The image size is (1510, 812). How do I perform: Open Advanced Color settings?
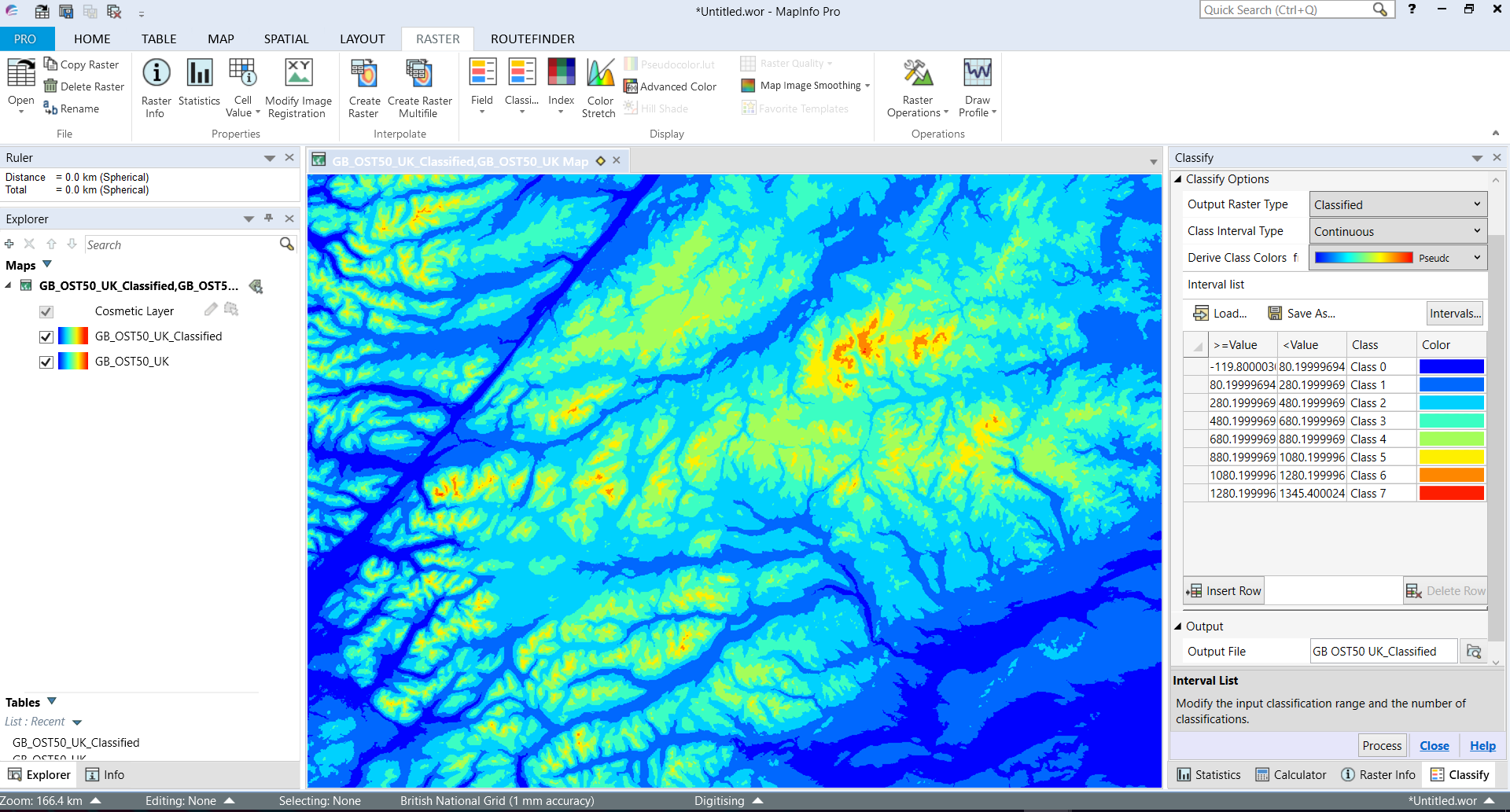click(x=670, y=86)
